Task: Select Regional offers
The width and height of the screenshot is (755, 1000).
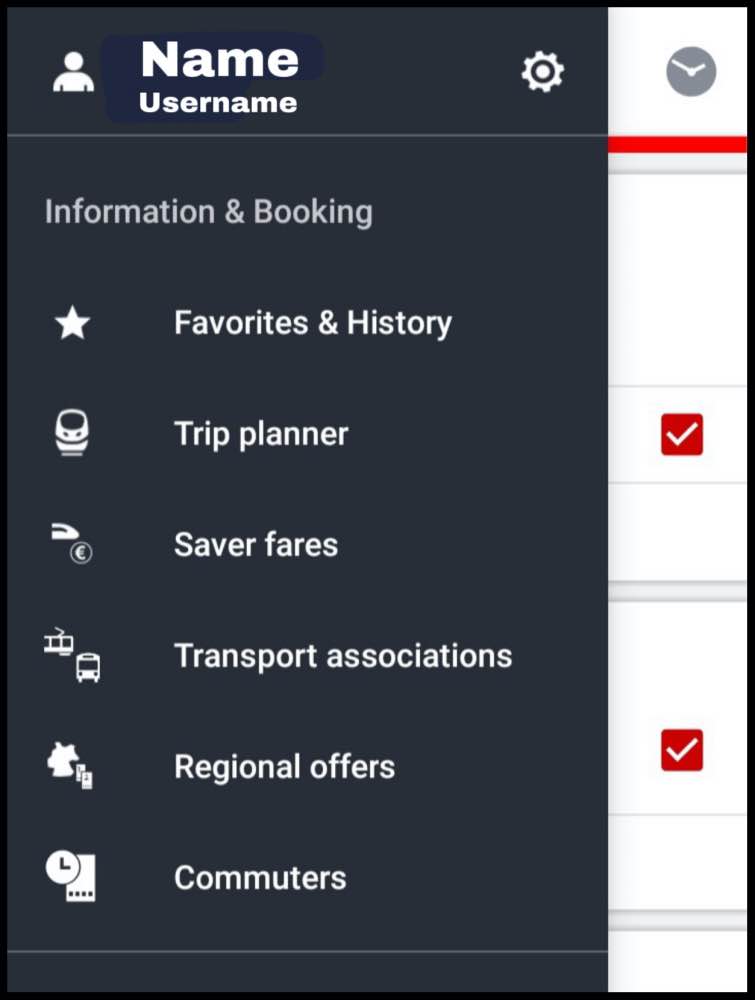Action: click(x=284, y=767)
